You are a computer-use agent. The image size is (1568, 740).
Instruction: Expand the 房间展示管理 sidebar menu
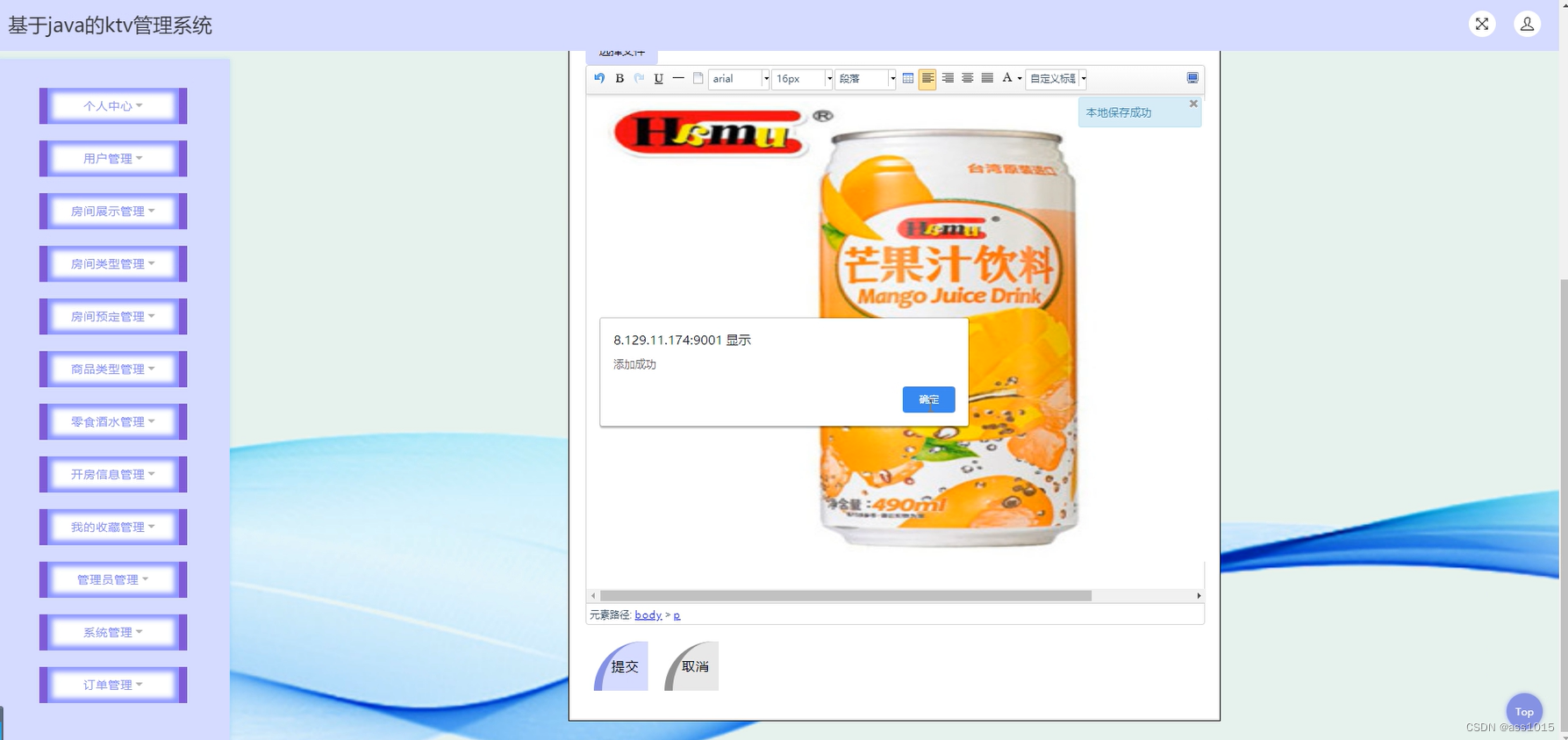(x=113, y=212)
